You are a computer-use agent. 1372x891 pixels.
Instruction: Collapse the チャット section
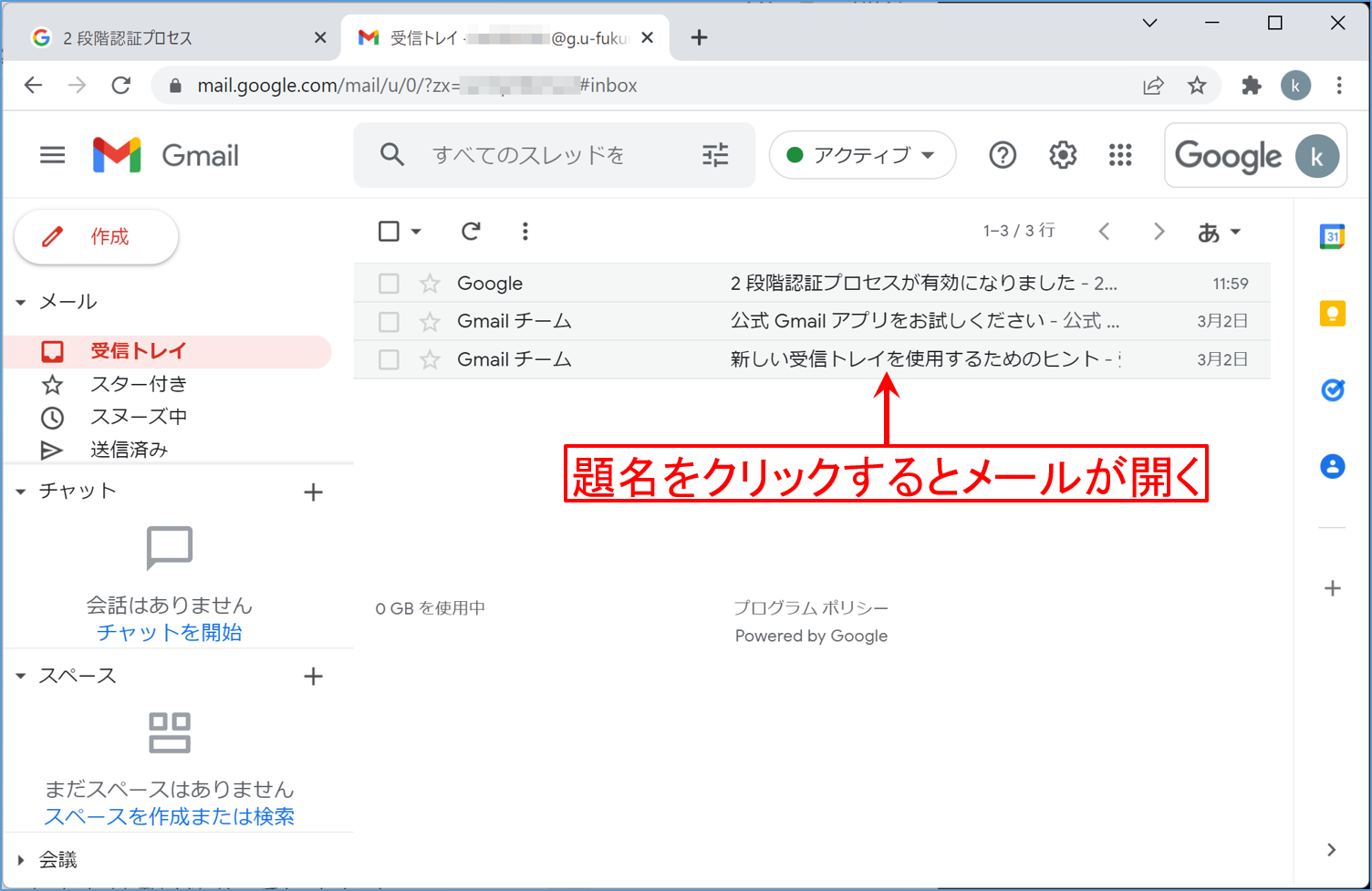[21, 492]
